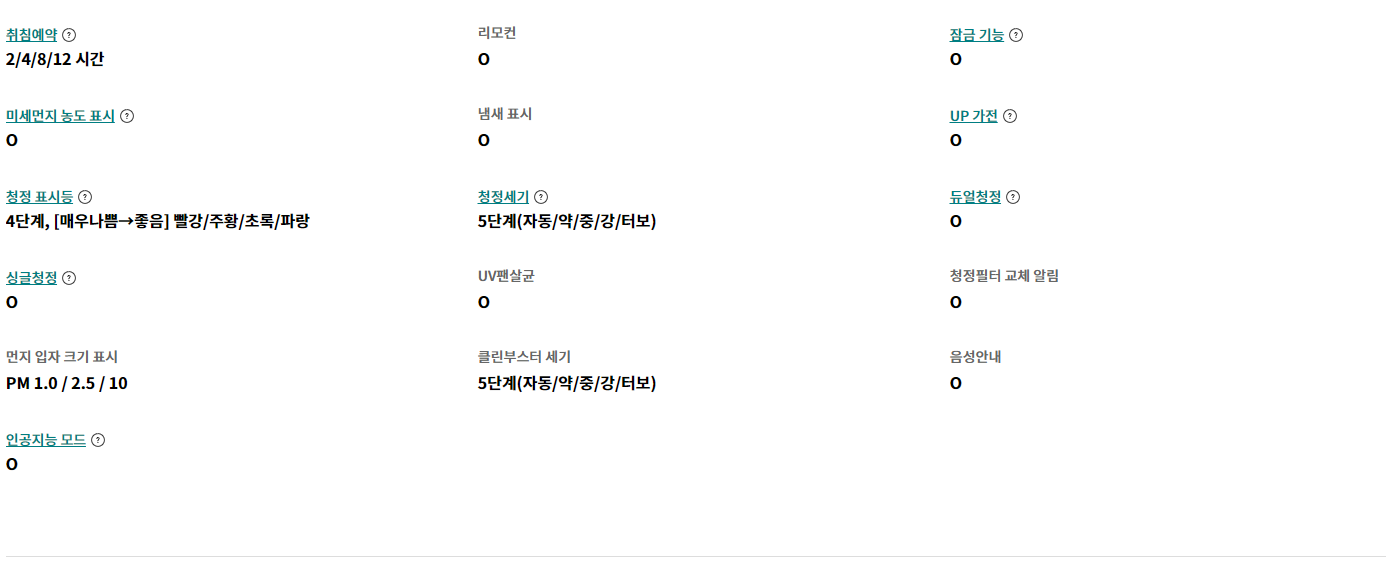The width and height of the screenshot is (1391, 563).
Task: Open the 청정 표시등 link
Action: [x=39, y=197]
